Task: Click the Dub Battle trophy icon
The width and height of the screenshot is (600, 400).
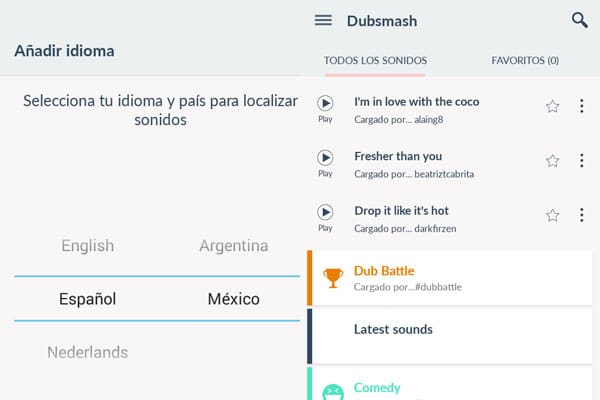Action: click(x=333, y=278)
